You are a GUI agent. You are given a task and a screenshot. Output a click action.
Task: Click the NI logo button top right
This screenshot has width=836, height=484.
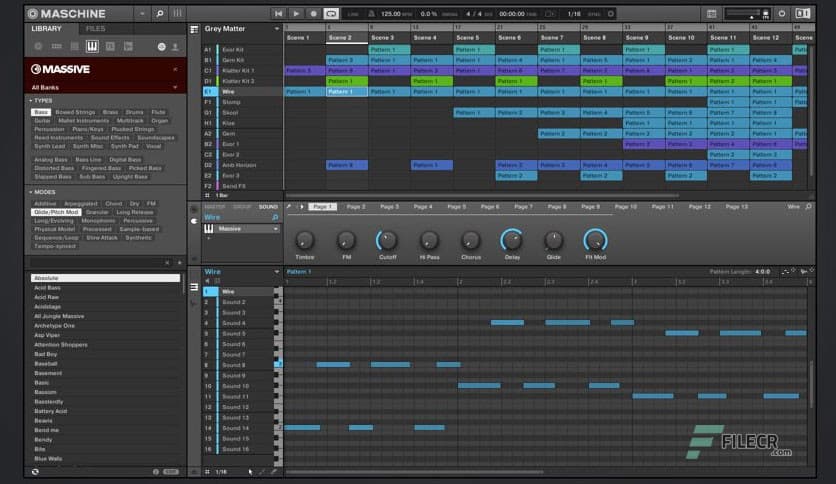(x=803, y=14)
